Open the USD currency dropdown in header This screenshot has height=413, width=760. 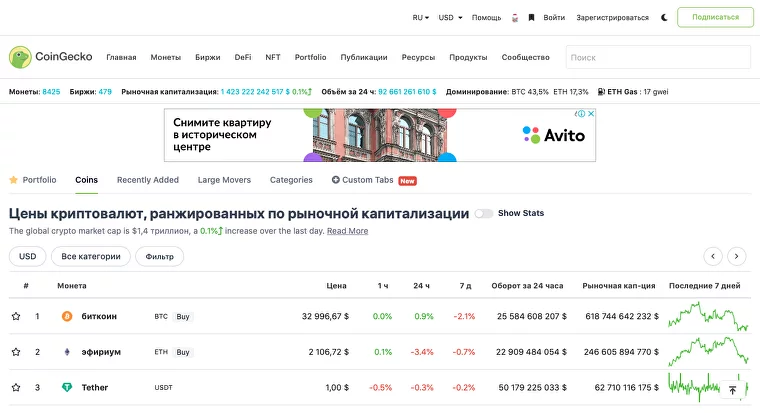450,17
